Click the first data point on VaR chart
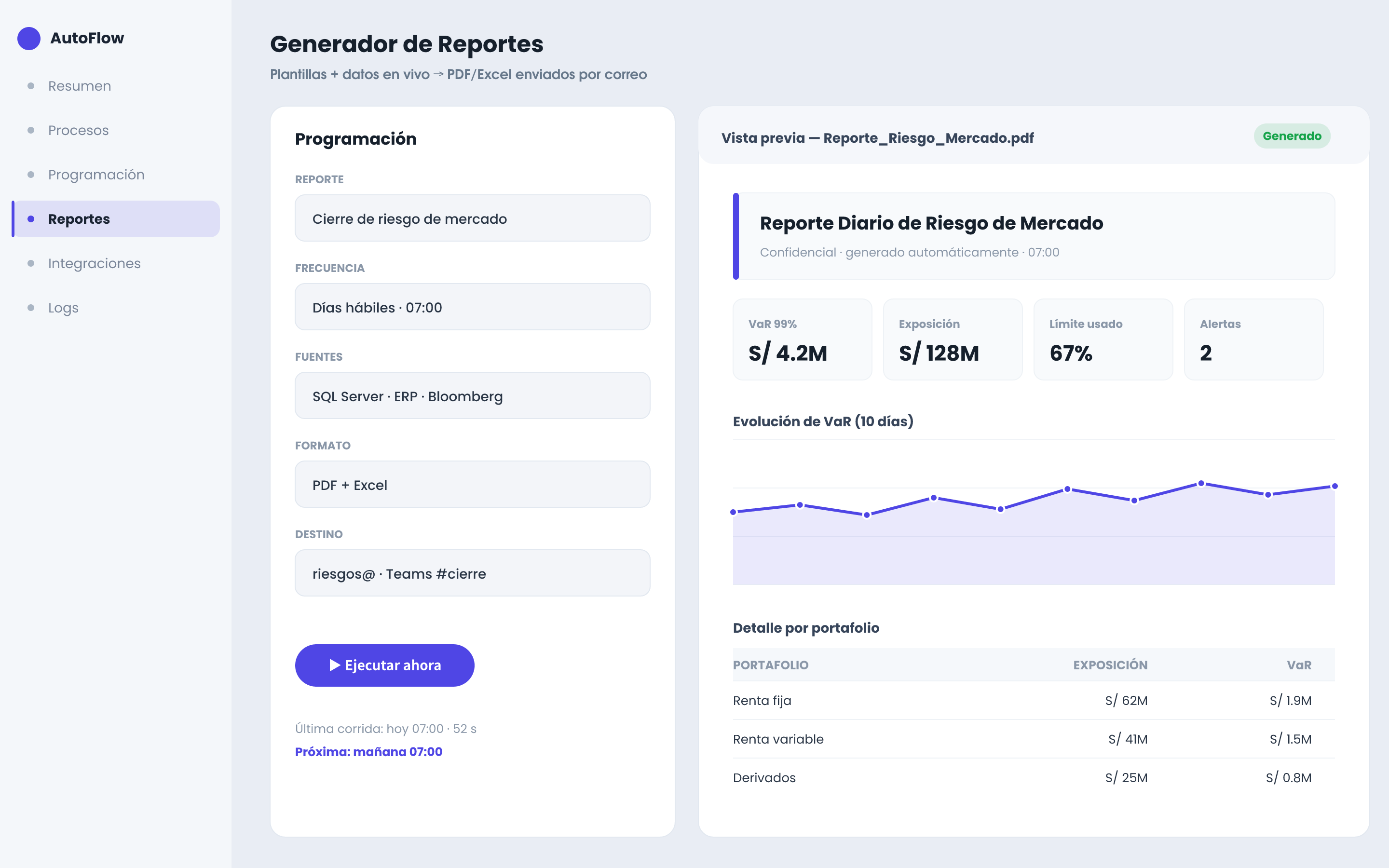Viewport: 1389px width, 868px height. click(734, 512)
